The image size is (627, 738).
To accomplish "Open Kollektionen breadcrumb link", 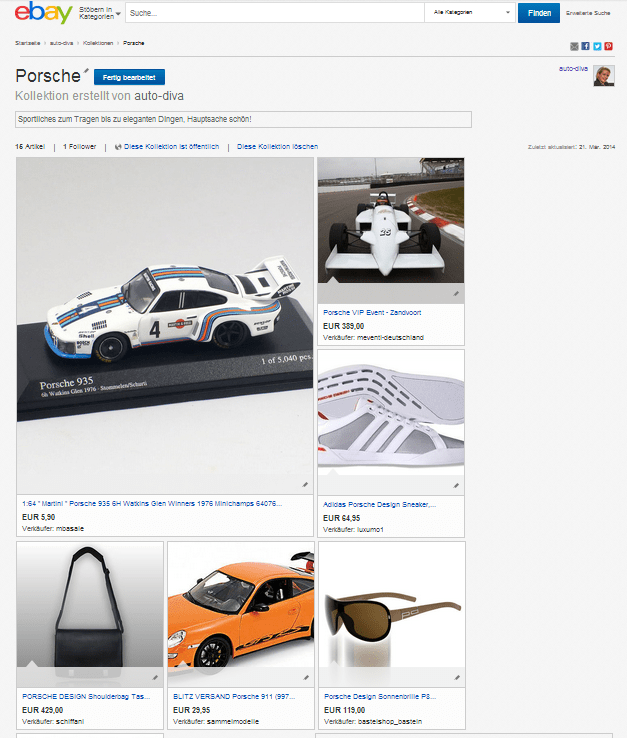I will click(98, 43).
